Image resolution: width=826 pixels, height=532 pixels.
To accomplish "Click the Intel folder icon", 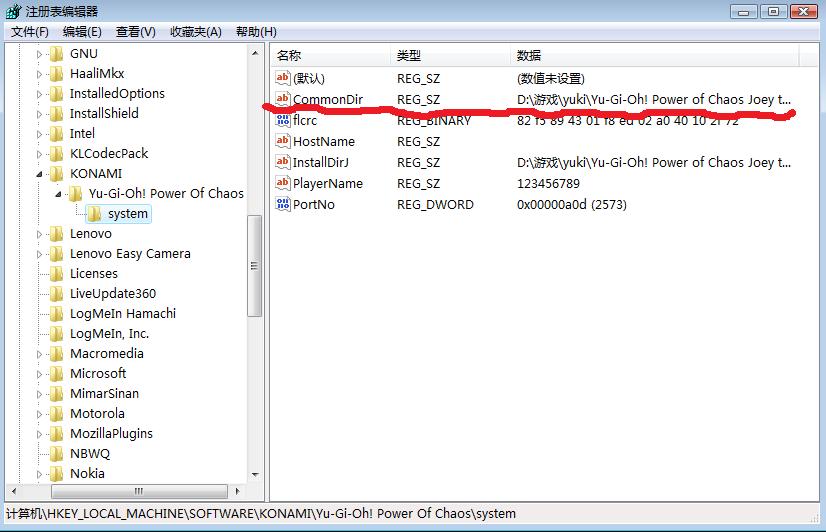I will click(x=56, y=134).
